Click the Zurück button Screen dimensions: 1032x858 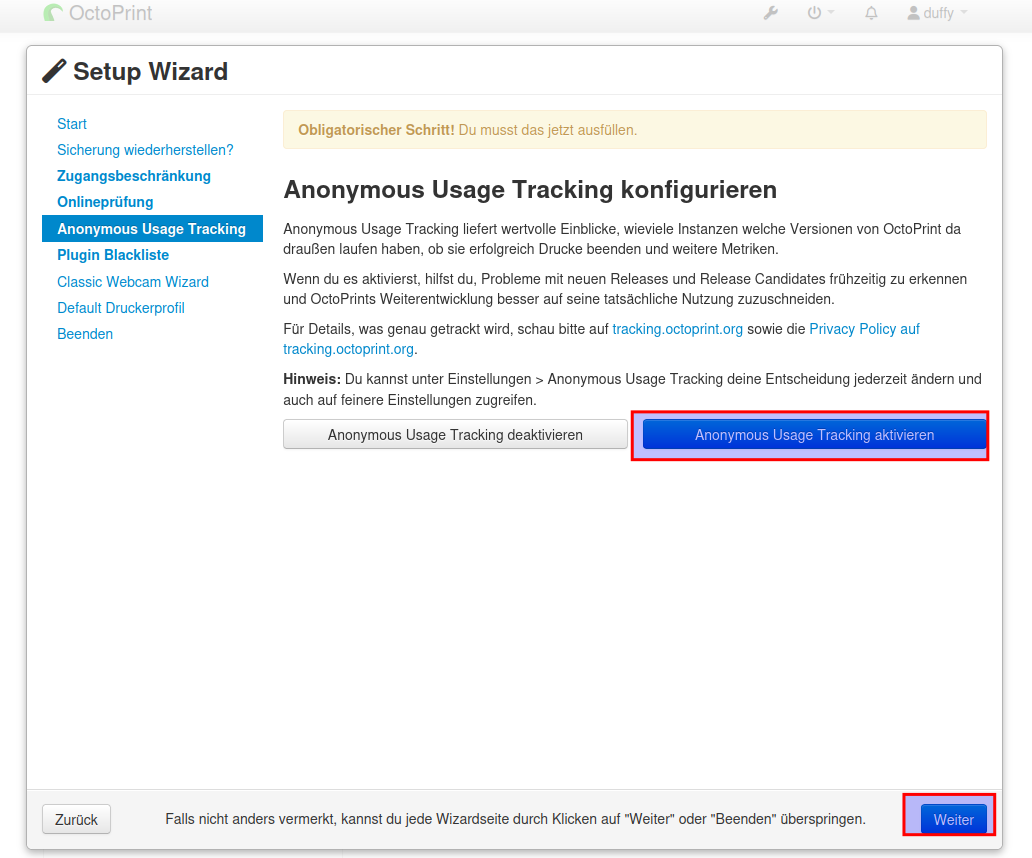coord(76,819)
